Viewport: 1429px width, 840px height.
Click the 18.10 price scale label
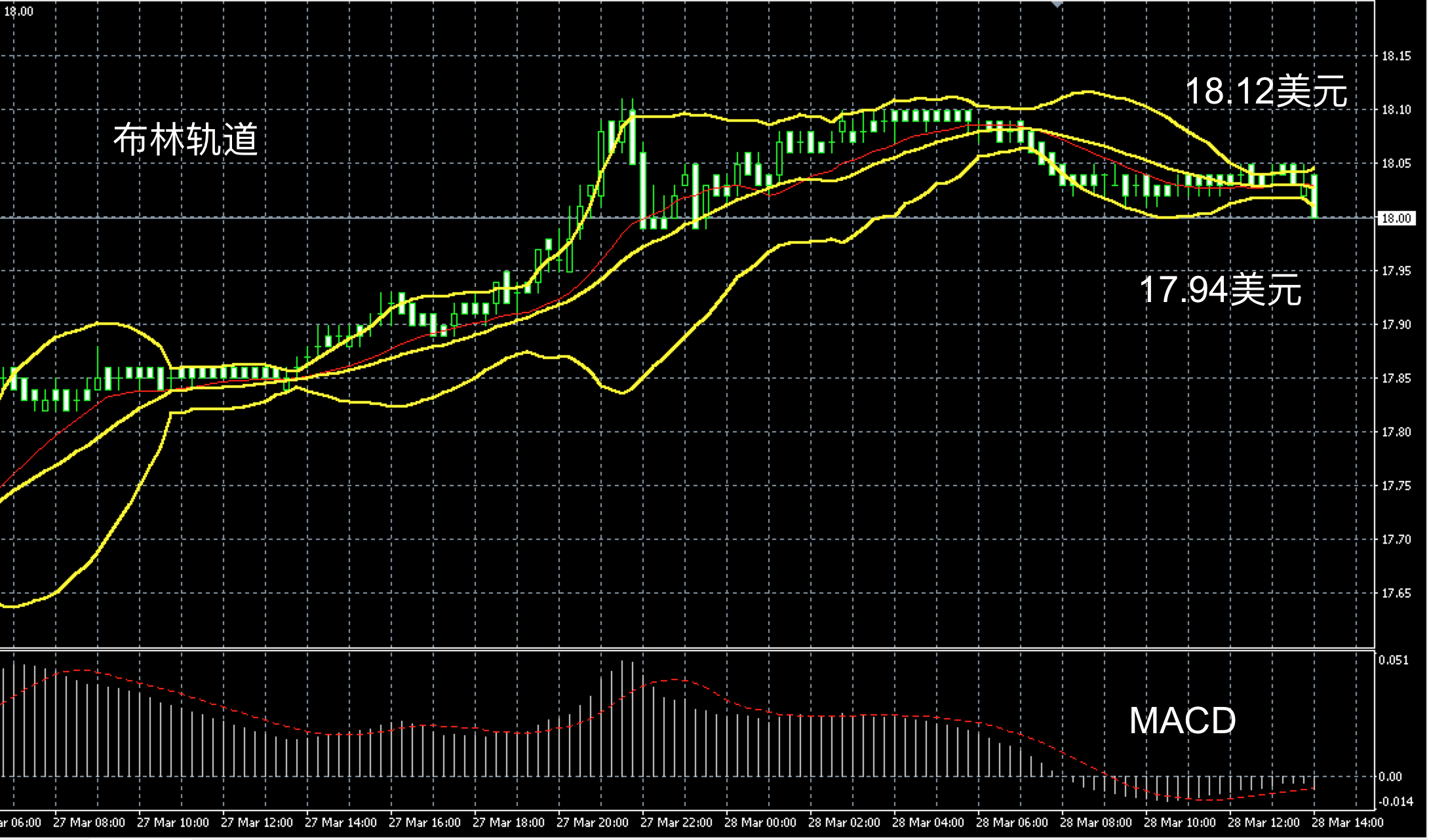1396,110
